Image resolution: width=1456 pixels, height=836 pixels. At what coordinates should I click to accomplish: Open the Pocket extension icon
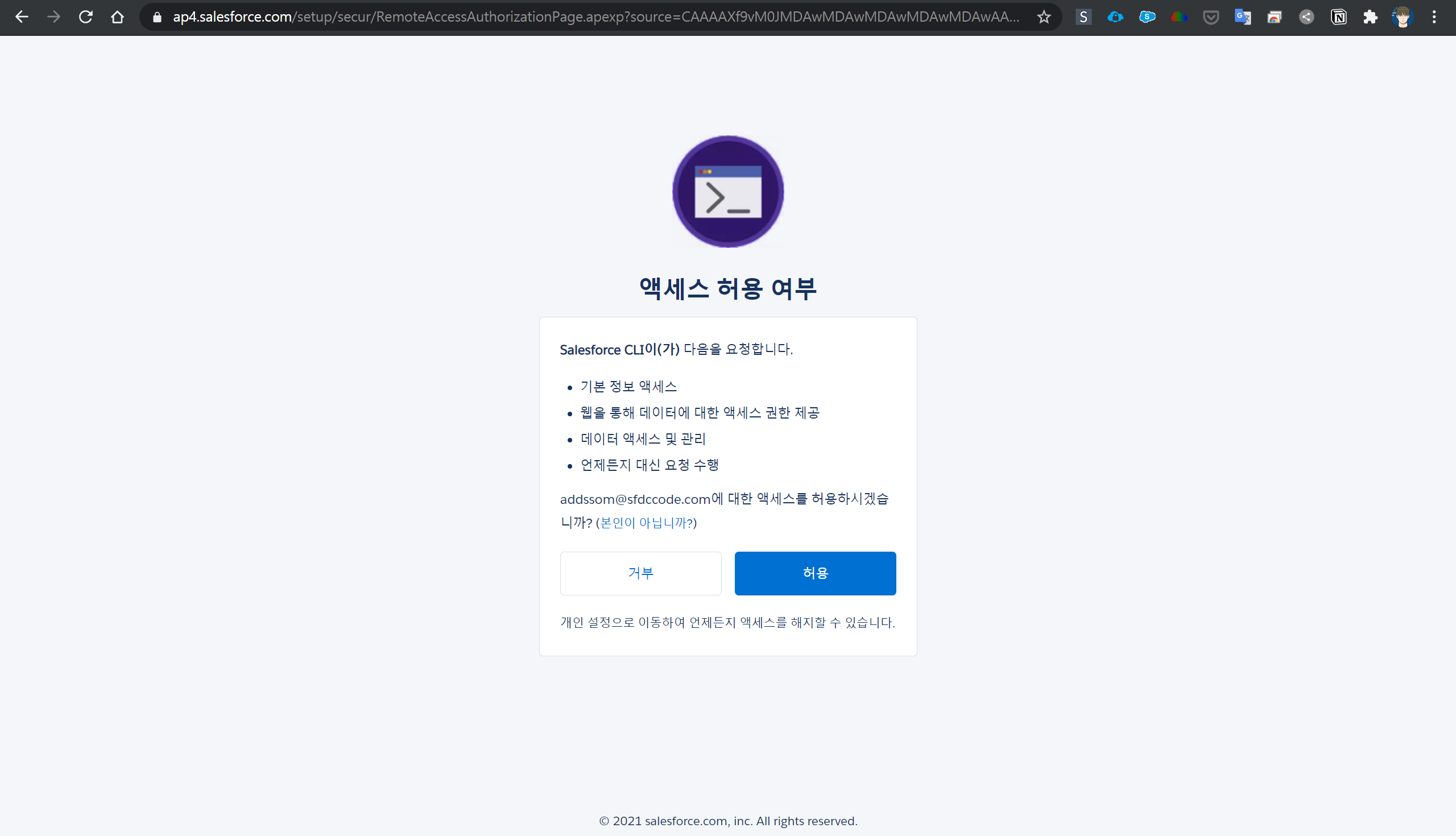(1211, 17)
